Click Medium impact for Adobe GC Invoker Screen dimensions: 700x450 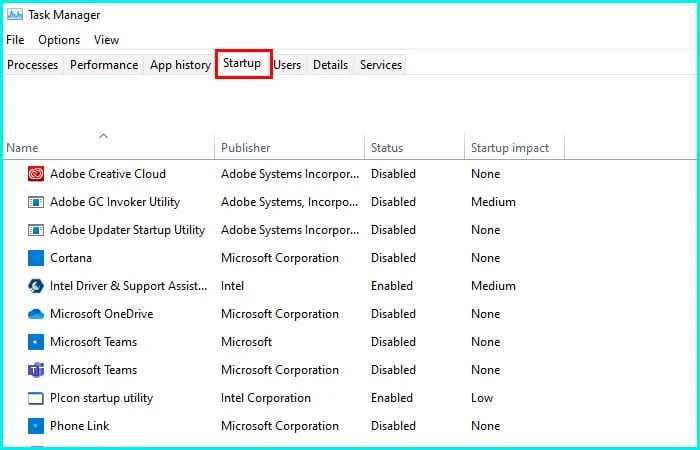coord(493,202)
